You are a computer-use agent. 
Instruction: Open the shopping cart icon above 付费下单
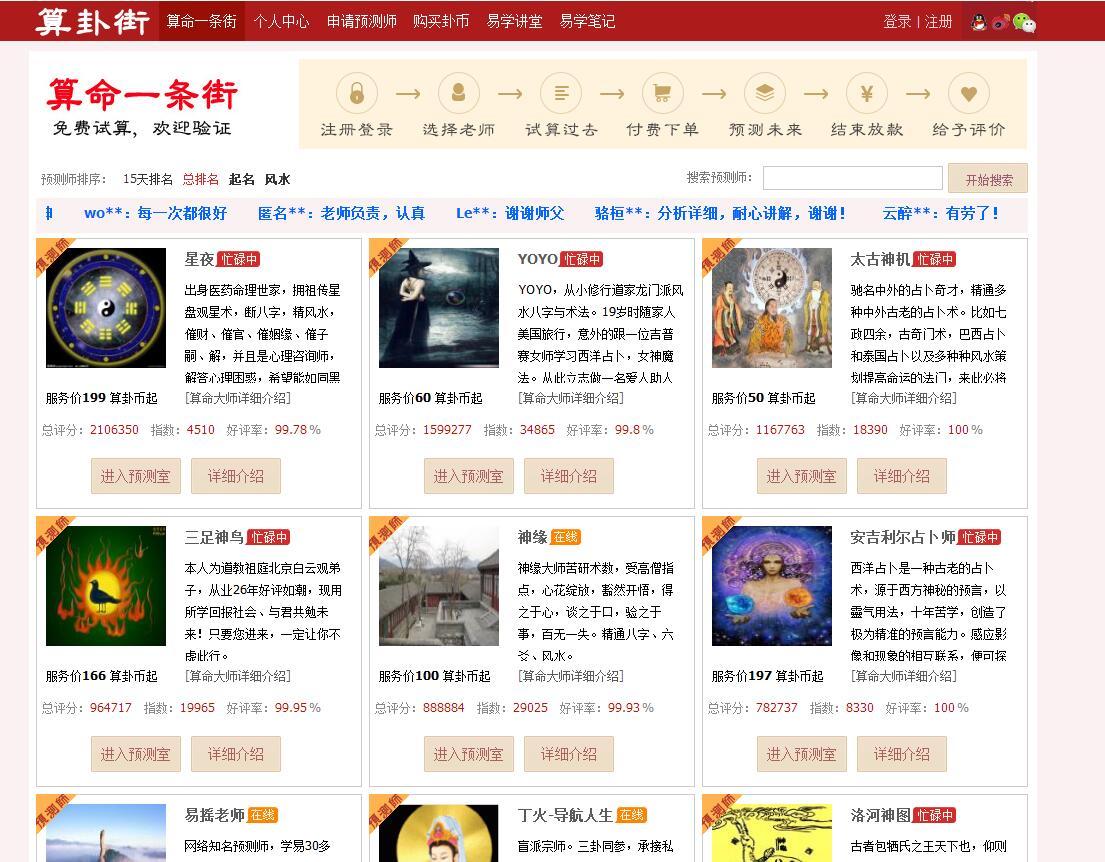(x=663, y=92)
